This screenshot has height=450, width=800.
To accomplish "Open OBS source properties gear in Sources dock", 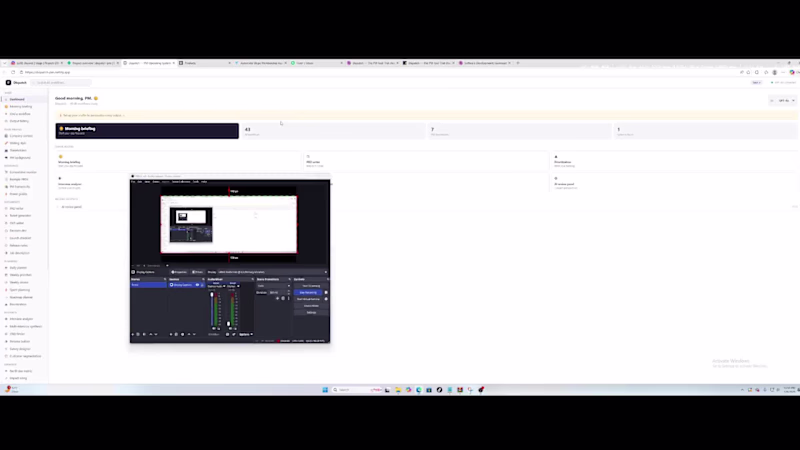I will point(183,334).
